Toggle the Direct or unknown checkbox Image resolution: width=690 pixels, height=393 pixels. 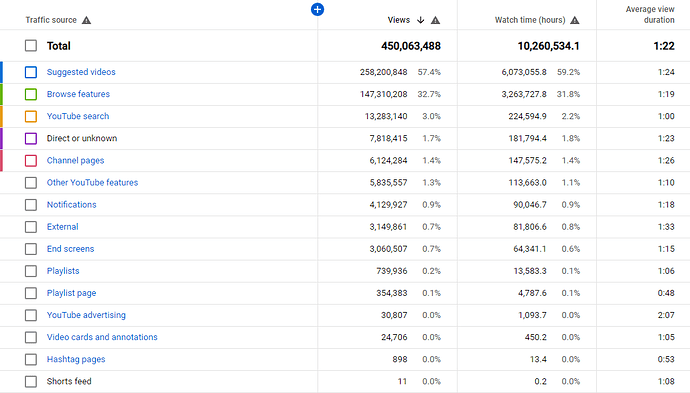coord(31,138)
